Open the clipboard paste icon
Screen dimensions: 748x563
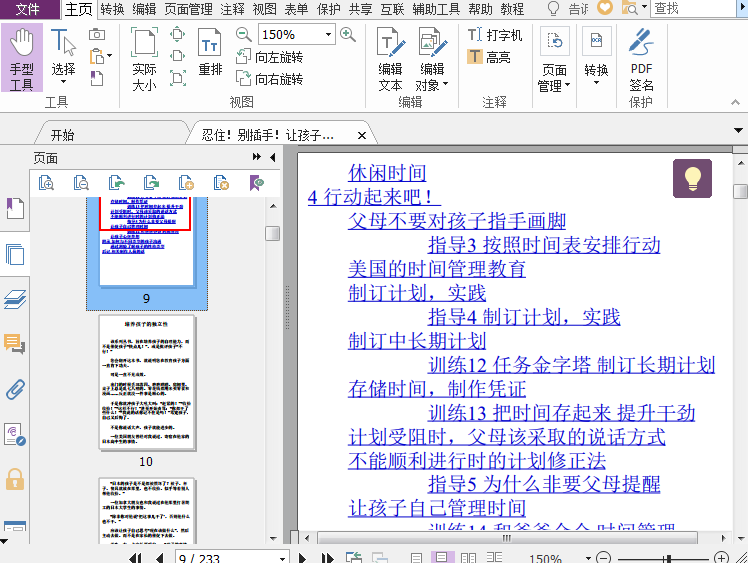pos(97,56)
